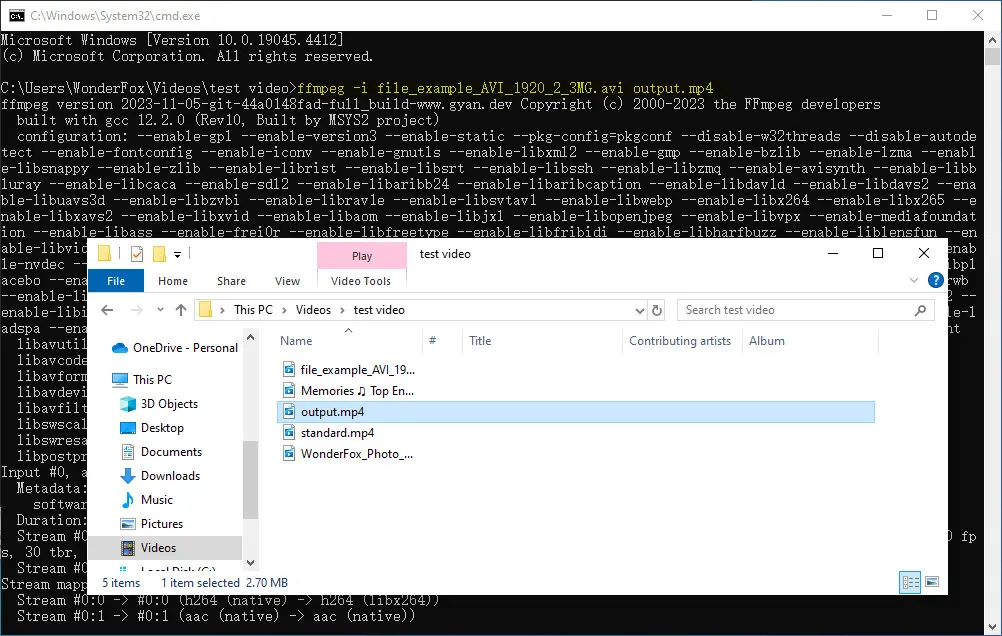This screenshot has height=636, width=1002.
Task: Select the standard.mp4 file
Action: point(337,433)
